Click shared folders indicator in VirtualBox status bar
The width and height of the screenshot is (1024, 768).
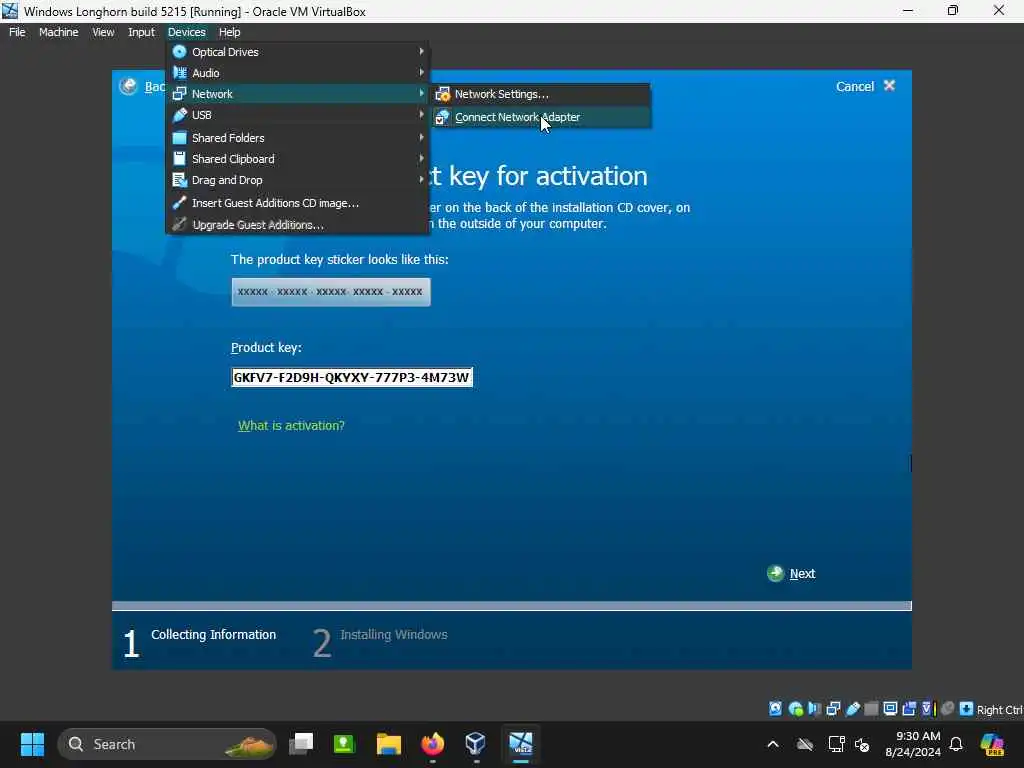coord(871,709)
